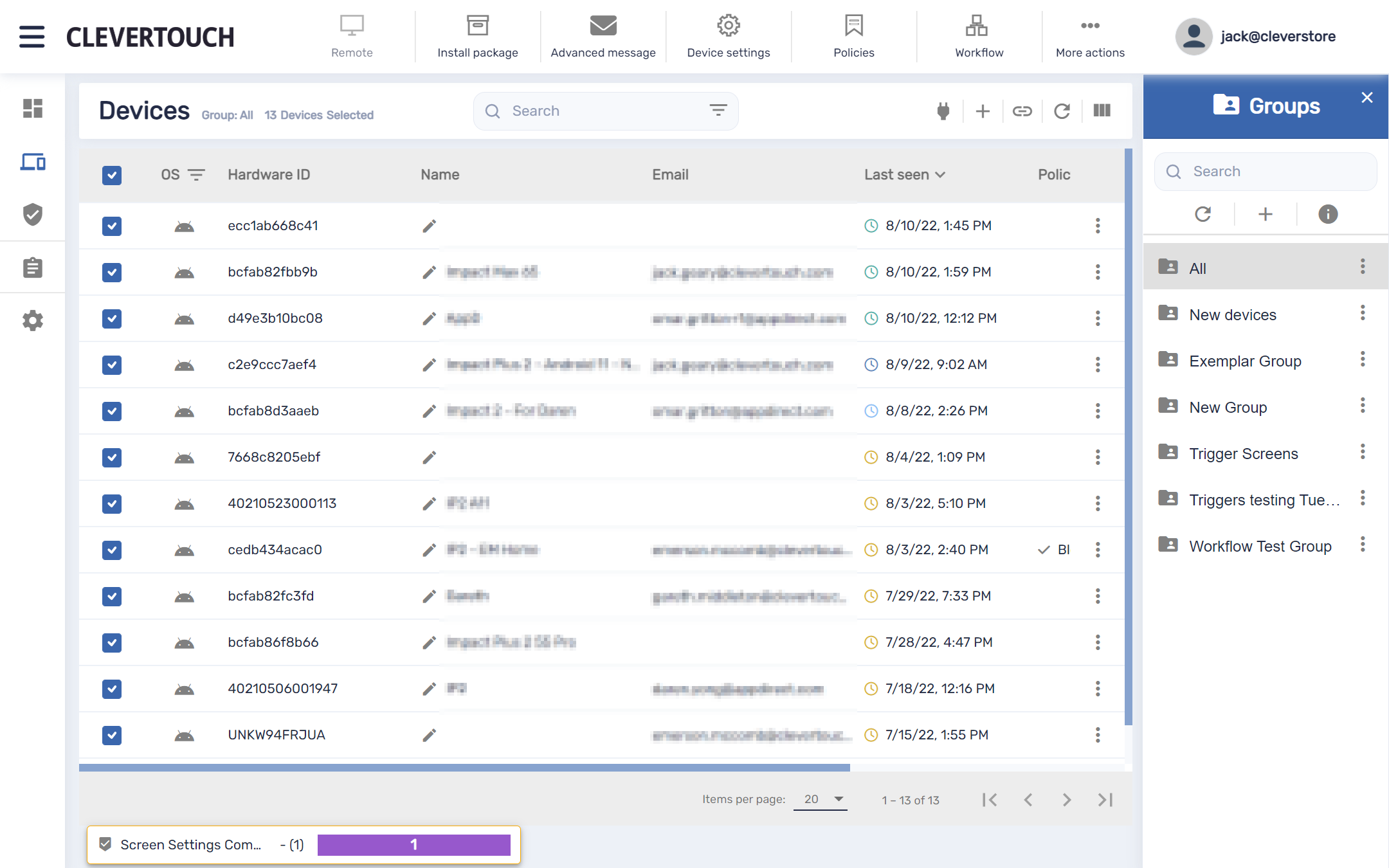Image resolution: width=1389 pixels, height=868 pixels.
Task: Click the Groups Search field
Action: 1266,172
